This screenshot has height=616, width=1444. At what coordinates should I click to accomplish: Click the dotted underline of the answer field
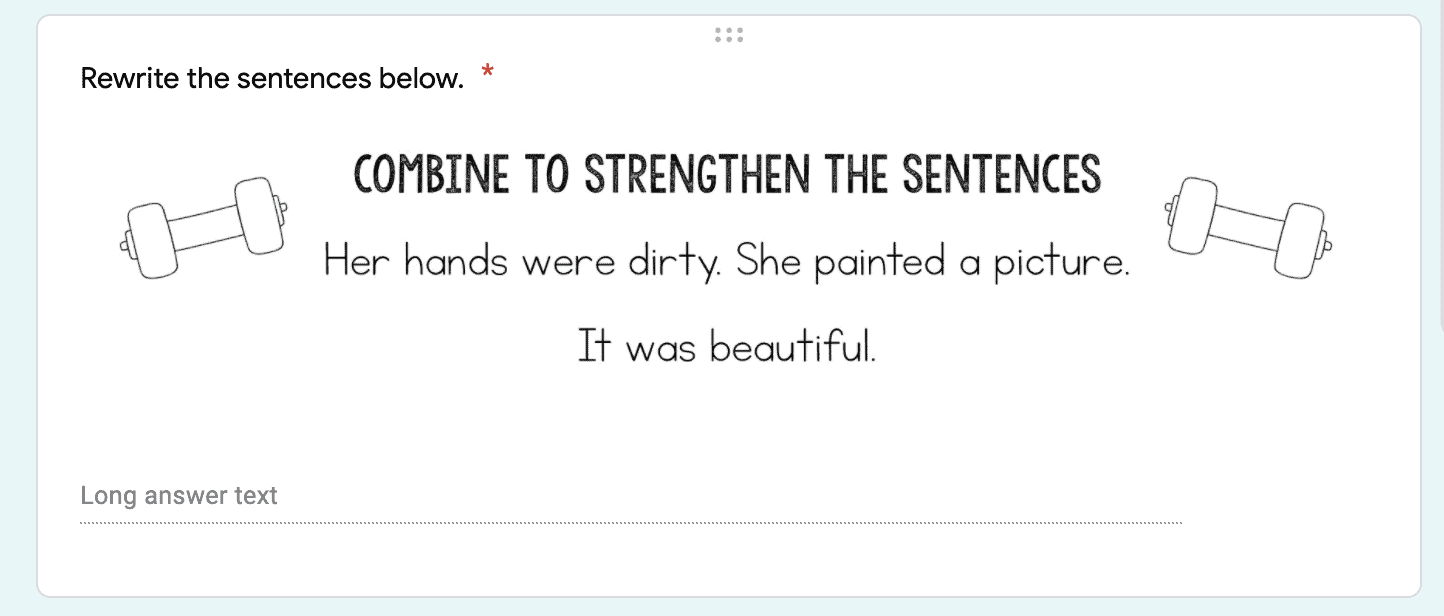pyautogui.click(x=631, y=523)
